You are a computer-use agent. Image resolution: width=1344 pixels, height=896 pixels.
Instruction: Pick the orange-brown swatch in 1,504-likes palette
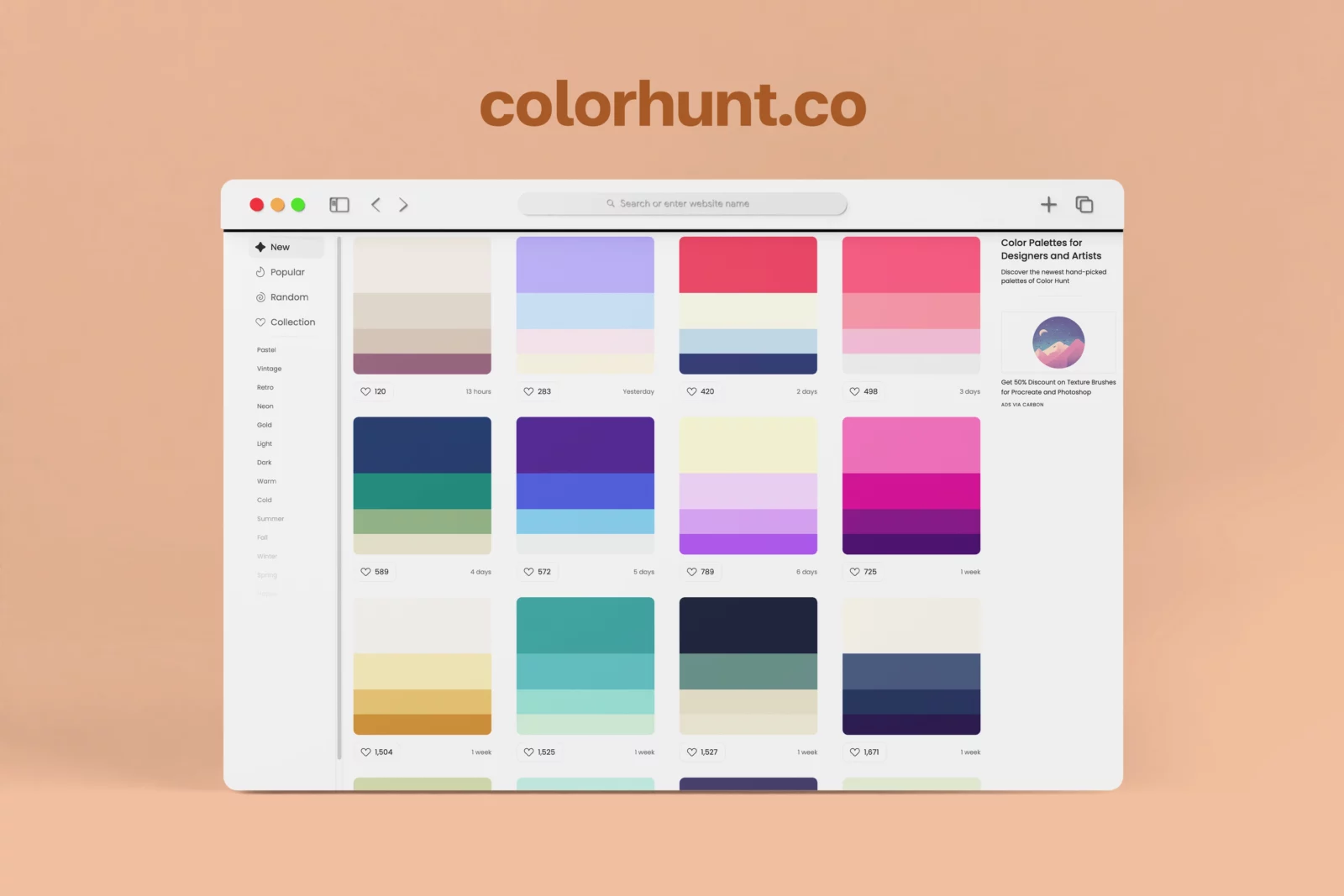point(423,725)
